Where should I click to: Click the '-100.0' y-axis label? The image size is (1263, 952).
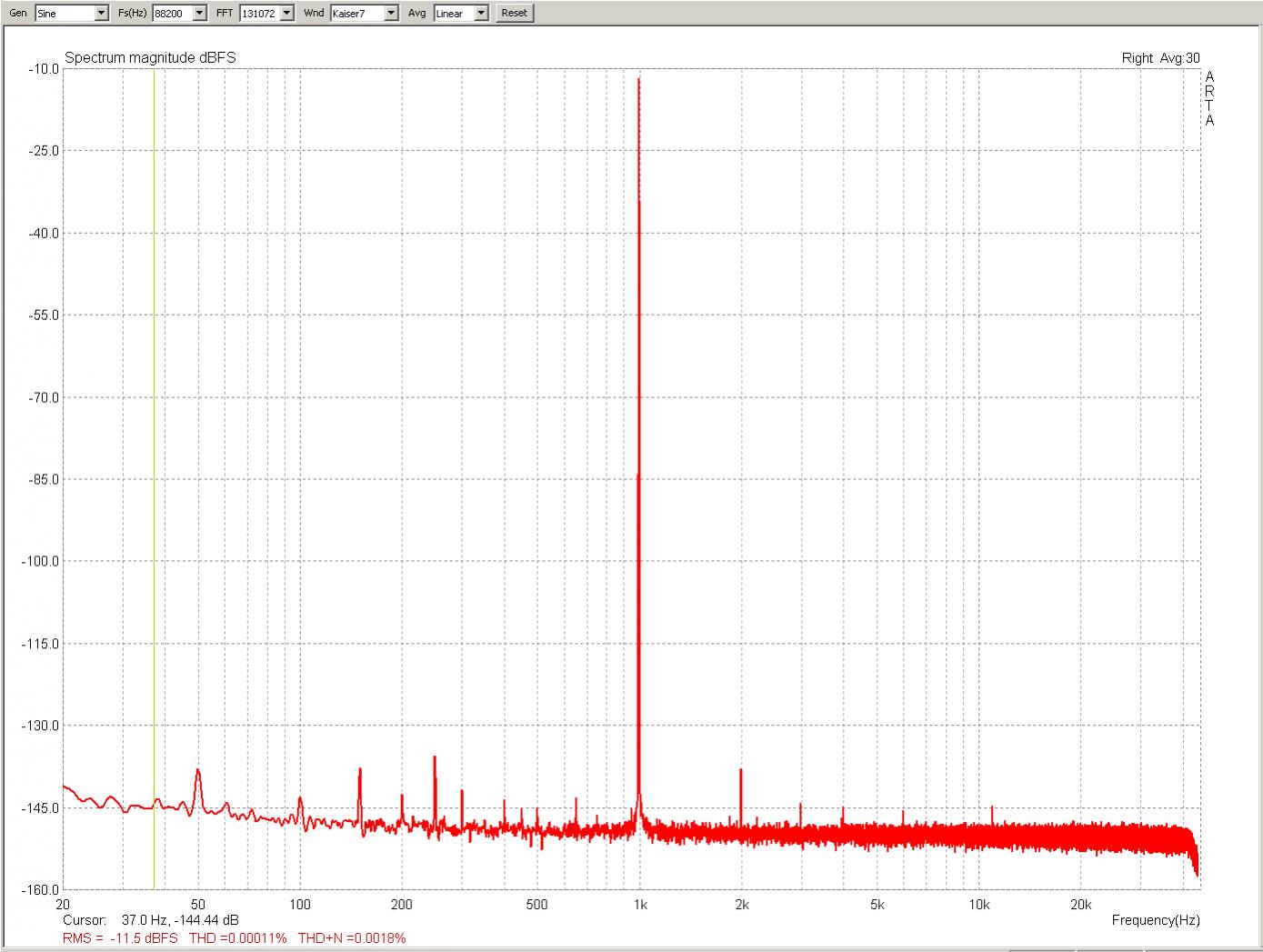point(41,561)
